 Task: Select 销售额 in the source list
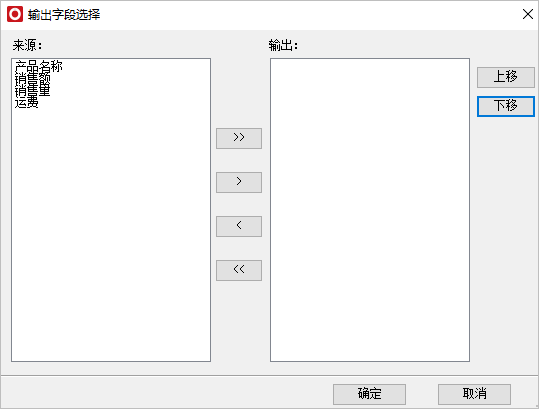pyautogui.click(x=33, y=78)
